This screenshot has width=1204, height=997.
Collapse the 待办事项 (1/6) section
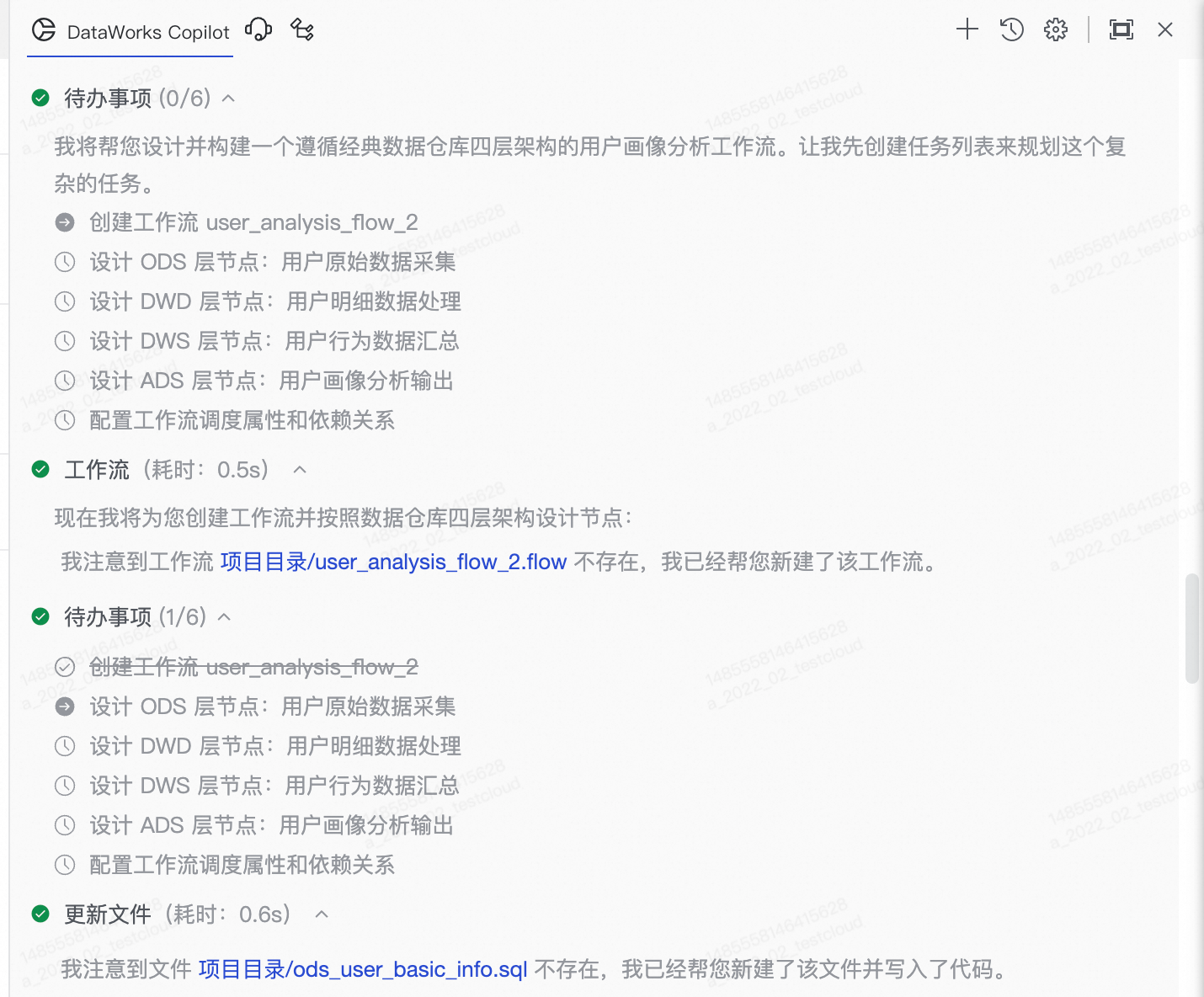(x=224, y=617)
